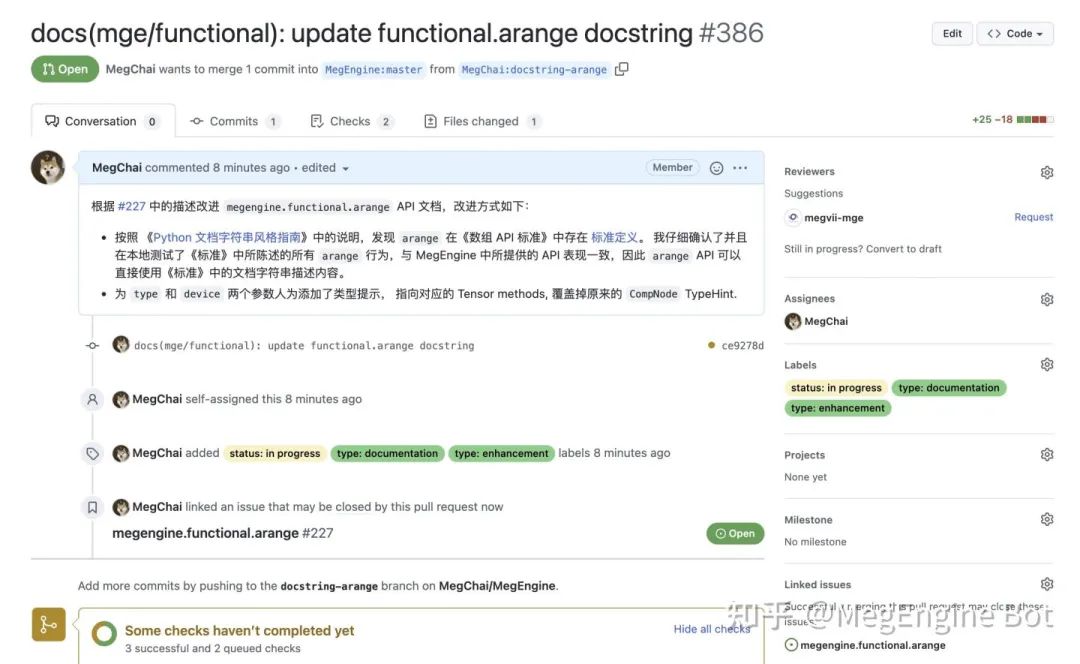The image size is (1080, 664).
Task: Copy the branch name with the clipboard icon
Action: [621, 69]
